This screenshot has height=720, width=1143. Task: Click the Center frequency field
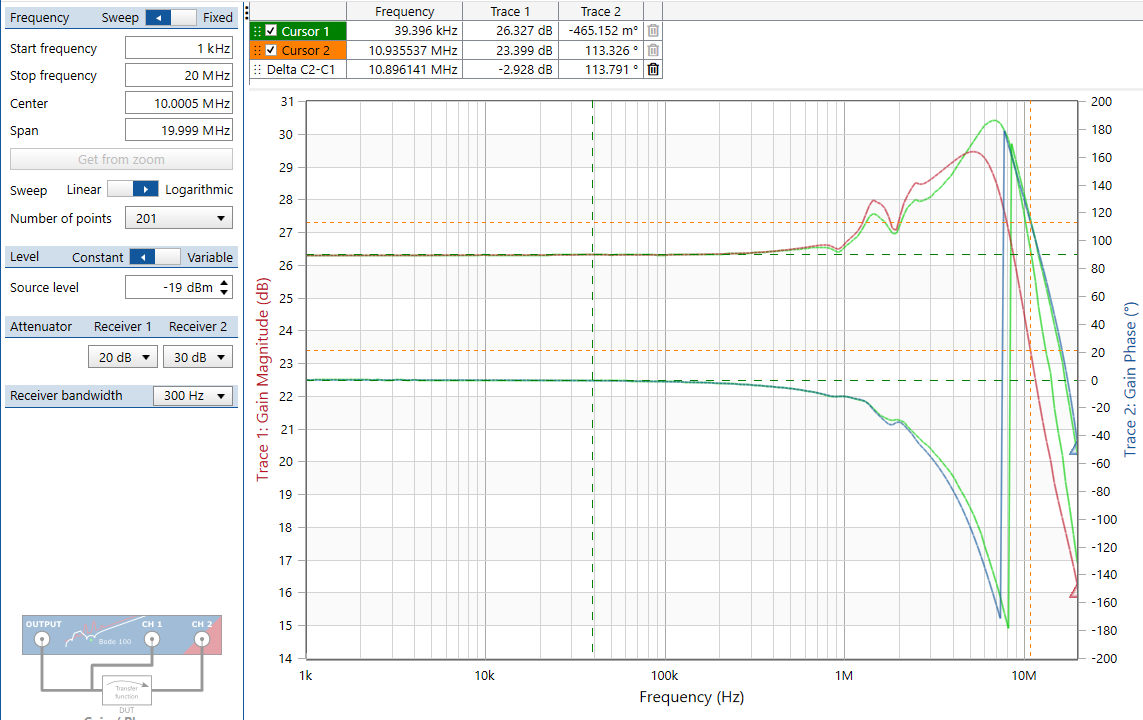click(179, 103)
